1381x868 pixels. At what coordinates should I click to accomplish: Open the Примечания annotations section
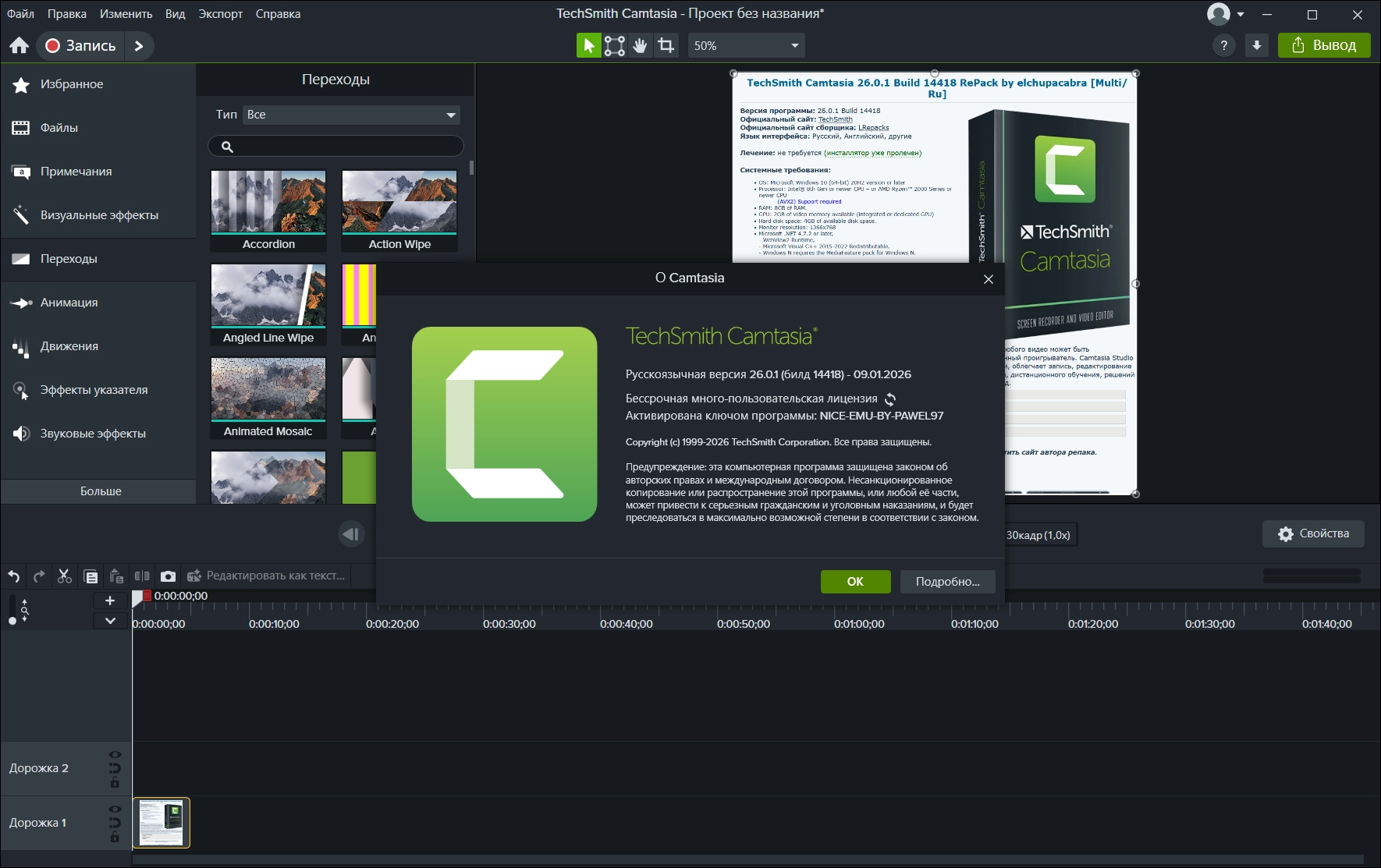[x=98, y=172]
